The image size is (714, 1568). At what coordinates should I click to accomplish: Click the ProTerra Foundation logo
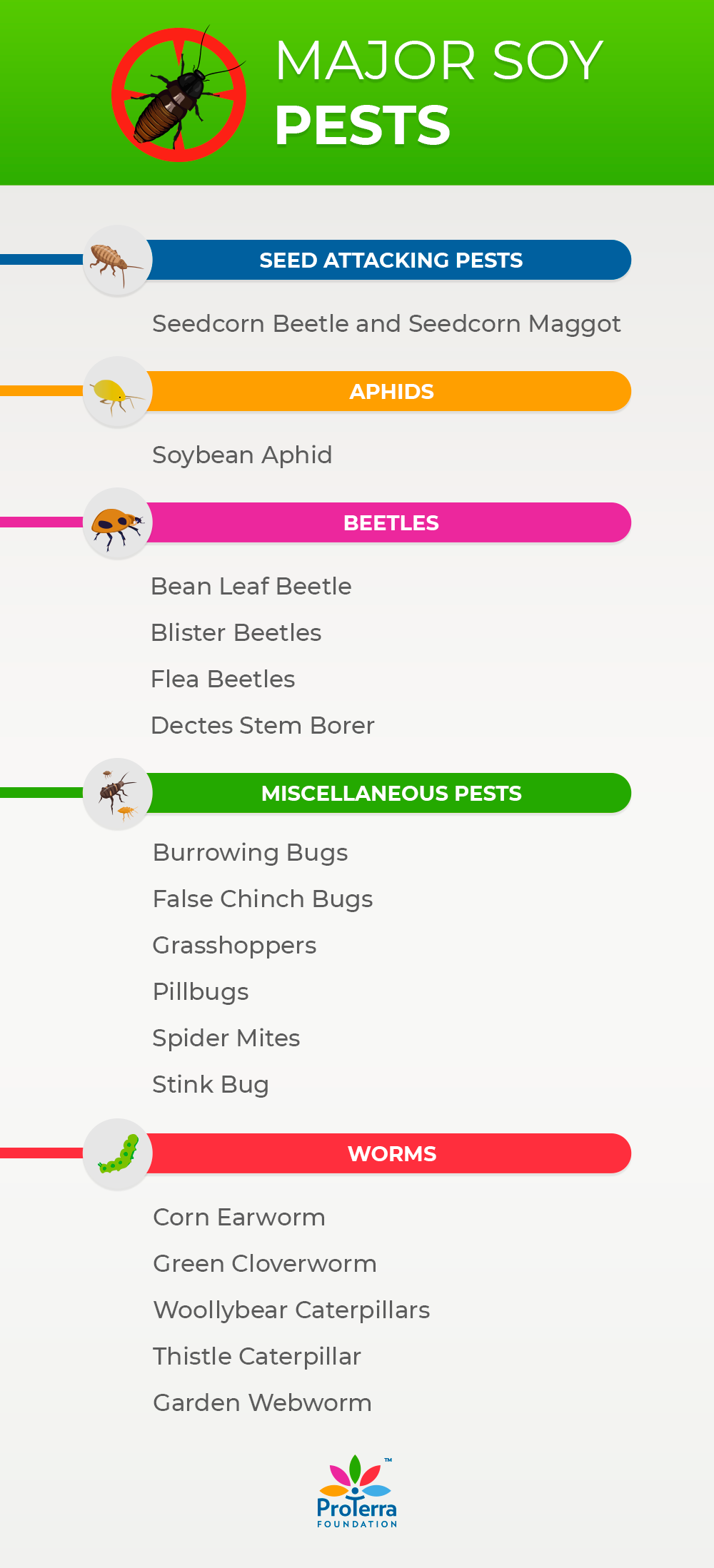[357, 1491]
